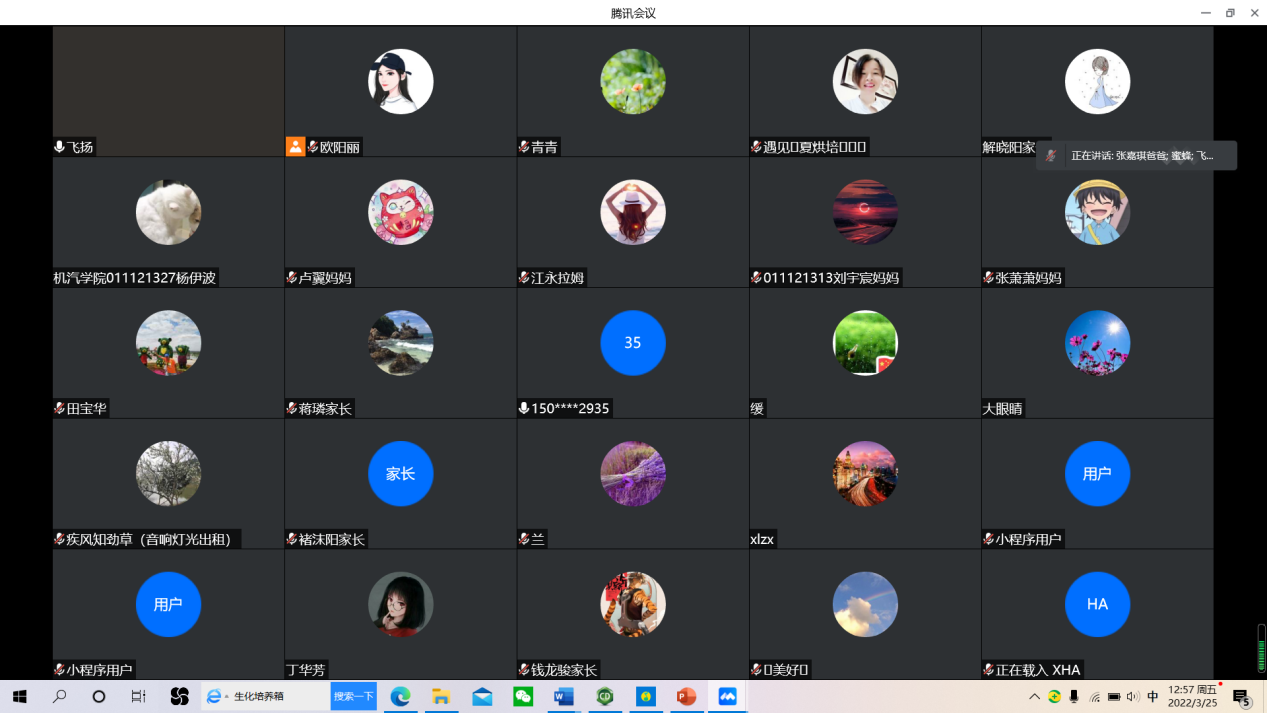Select the blue 'HA' avatar circle
This screenshot has width=1267, height=713.
click(1097, 605)
